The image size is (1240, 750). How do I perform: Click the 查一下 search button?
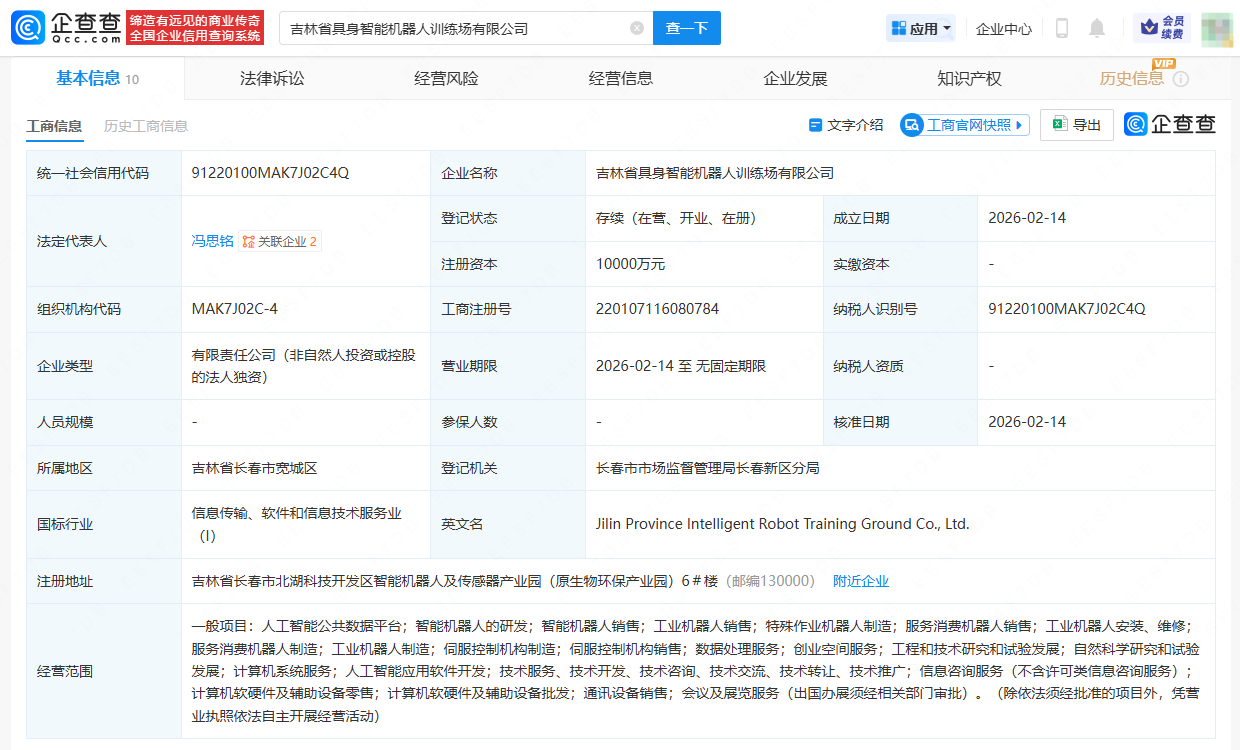coord(688,28)
